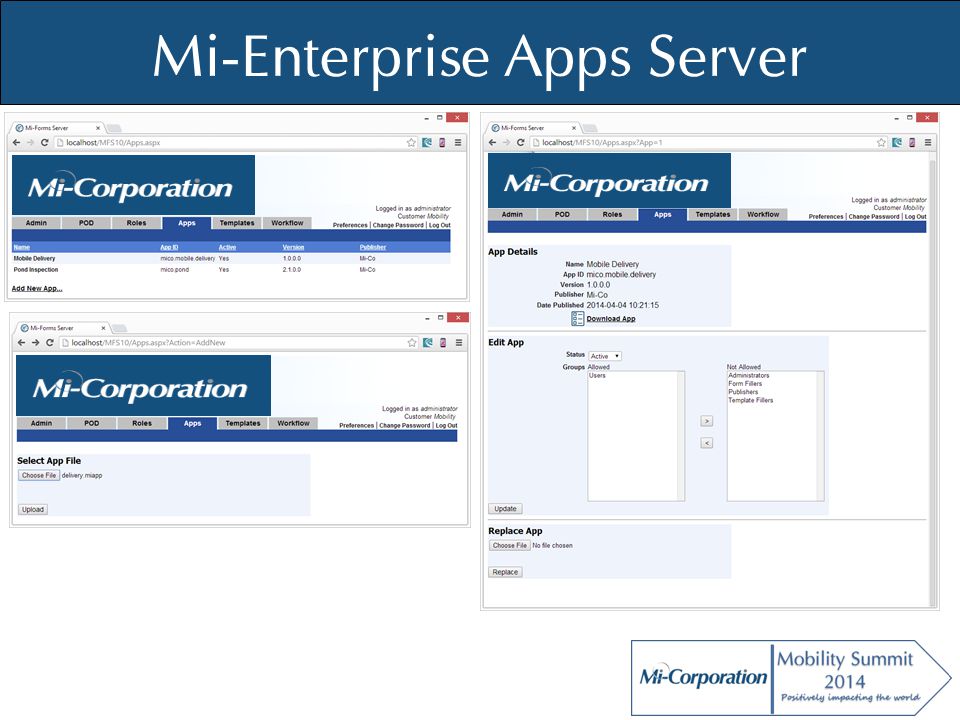Close Mi-Forms Server tab in App=1 window
Image resolution: width=960 pixels, height=720 pixels.
pos(574,128)
